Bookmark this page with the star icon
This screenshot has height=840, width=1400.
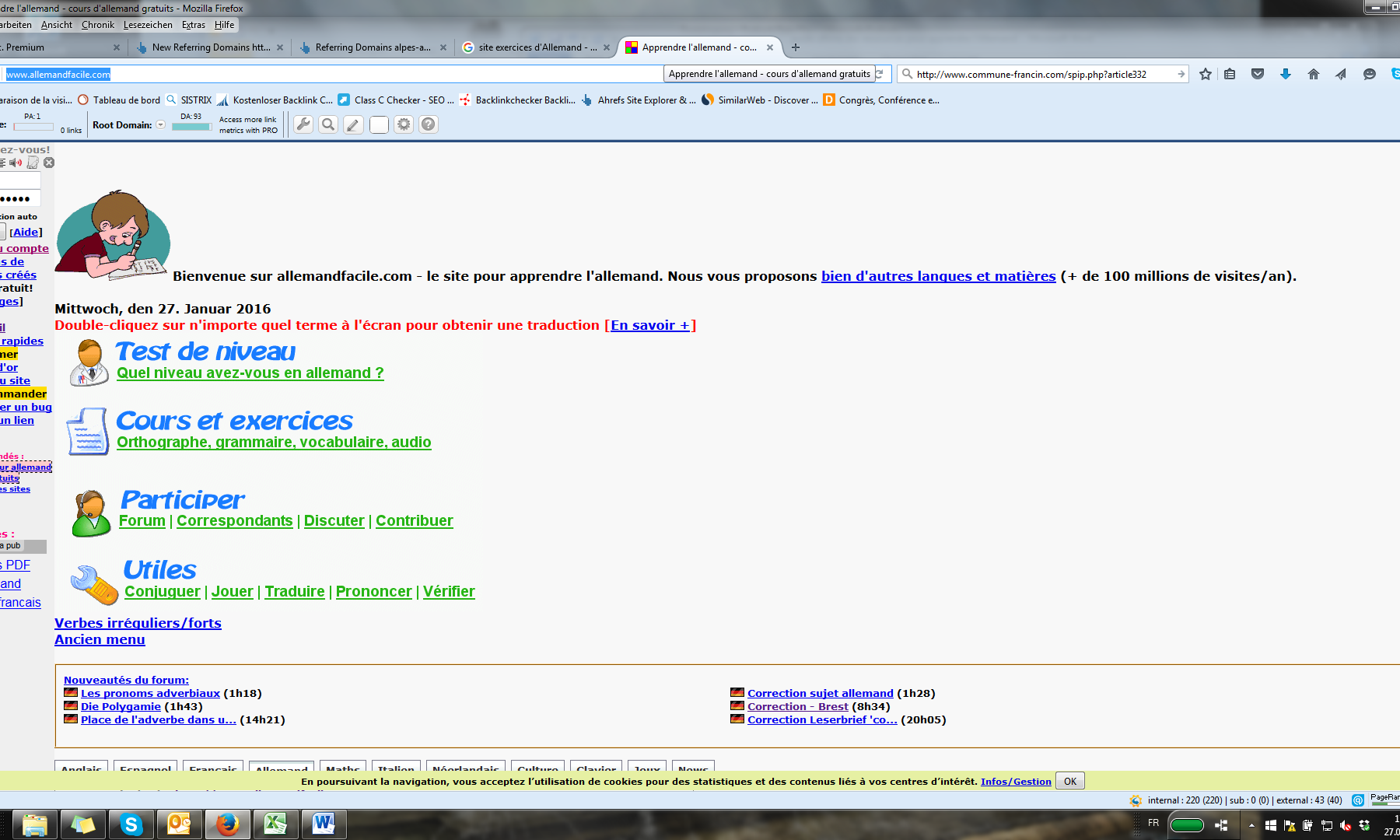point(1206,74)
